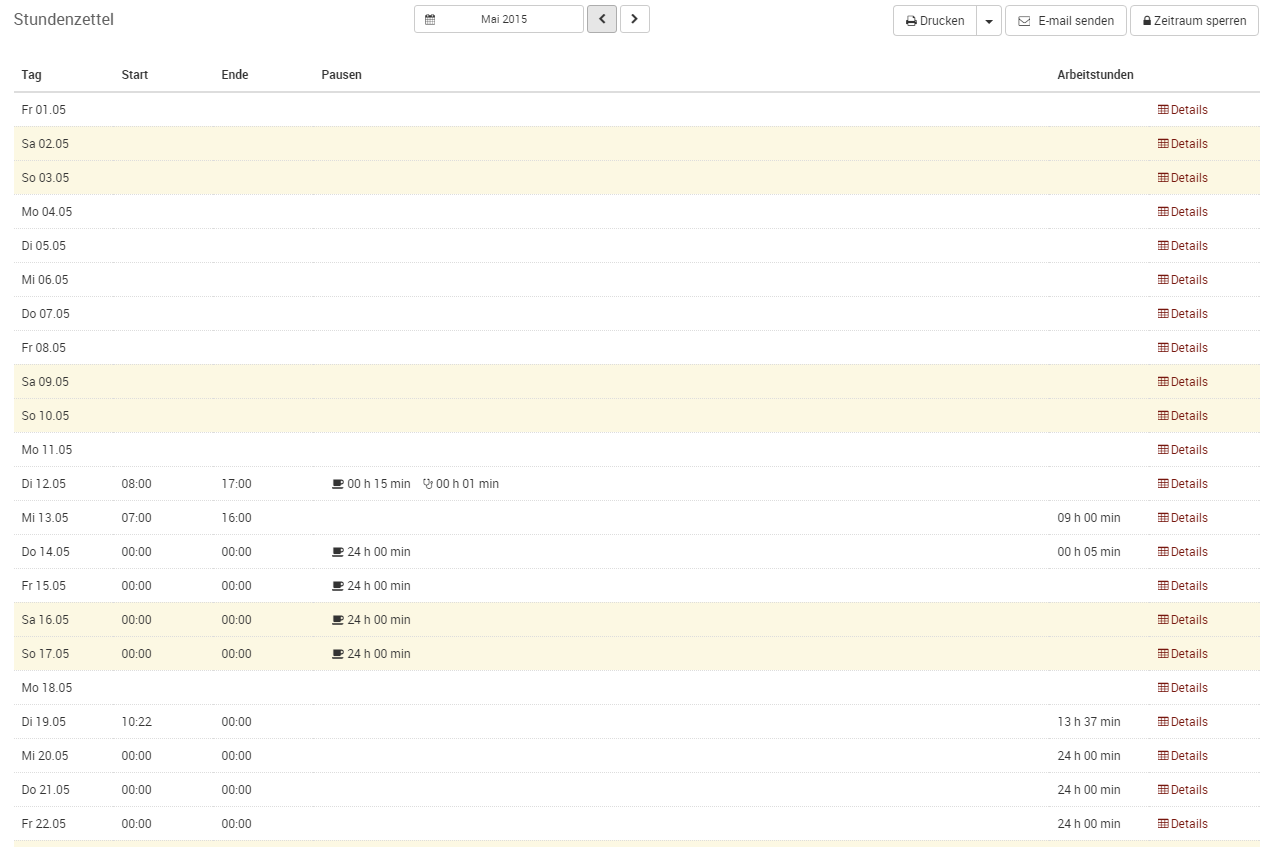Click stethoscope sick icon in Di 12.05 row
Image resolution: width=1270 pixels, height=847 pixels.
(428, 484)
